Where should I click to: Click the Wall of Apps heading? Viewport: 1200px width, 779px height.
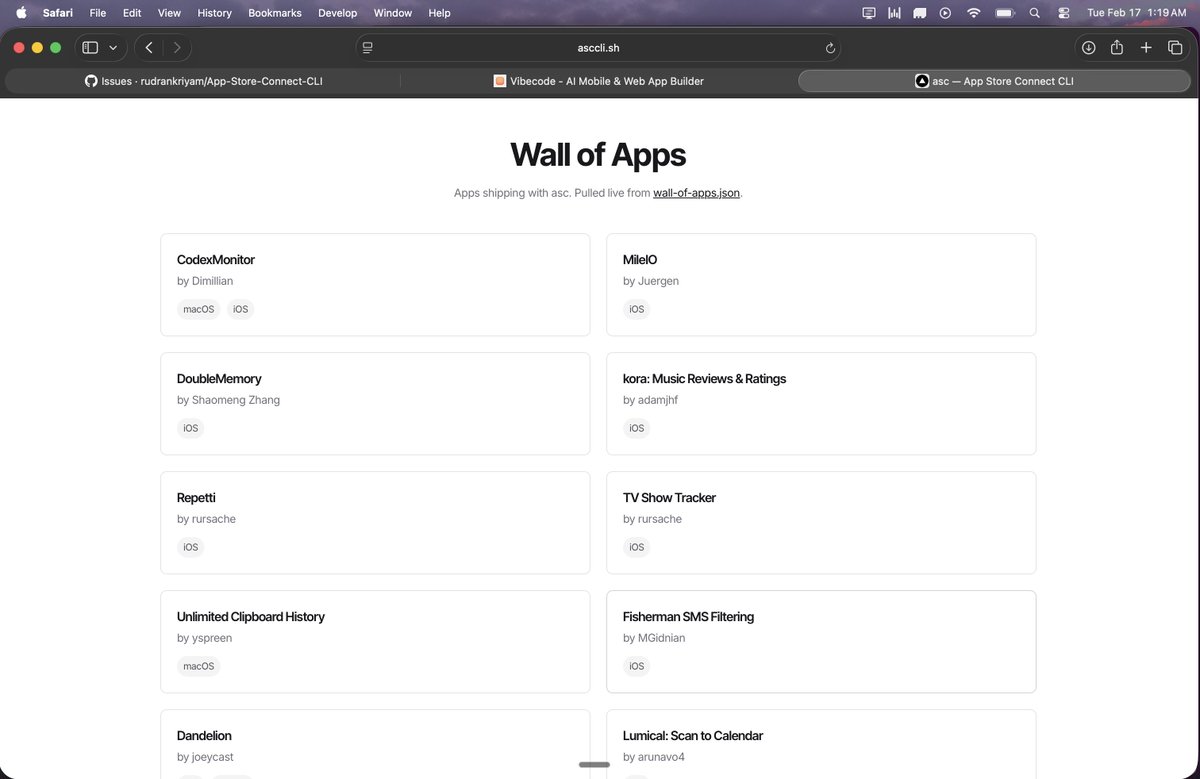(x=598, y=154)
